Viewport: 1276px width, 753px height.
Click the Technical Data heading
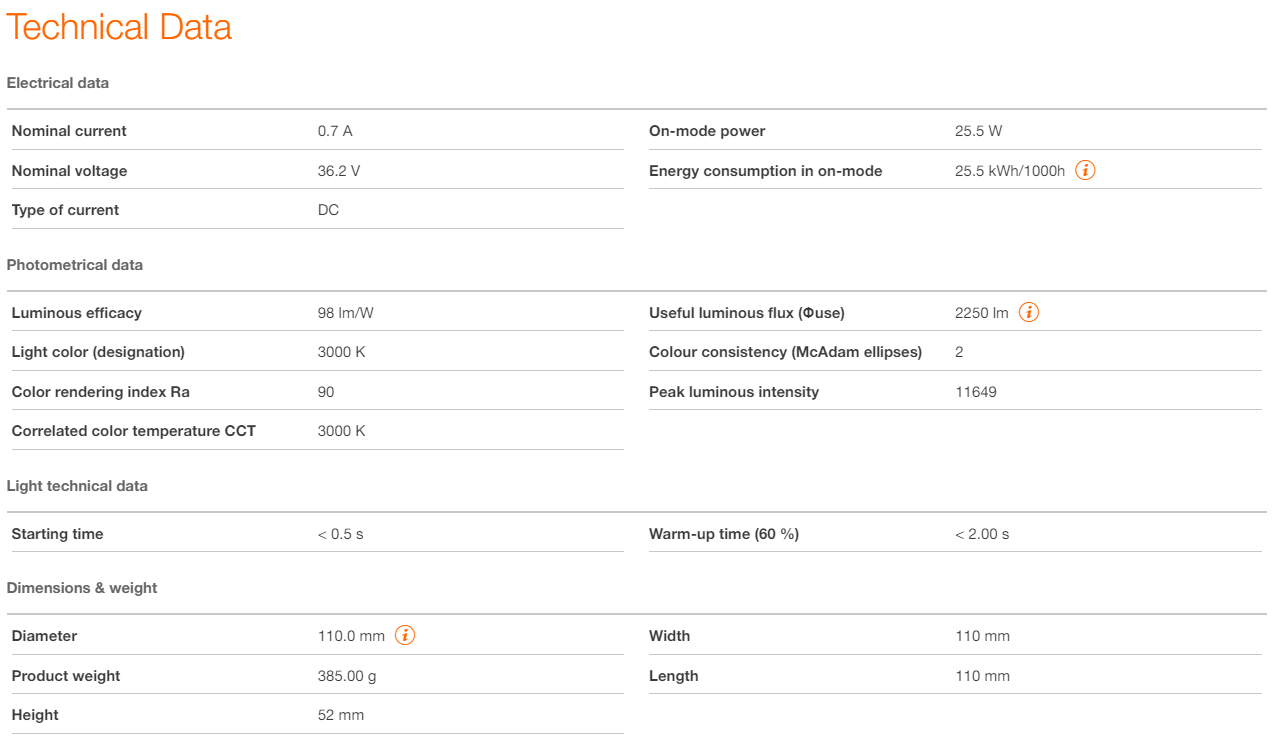(119, 27)
